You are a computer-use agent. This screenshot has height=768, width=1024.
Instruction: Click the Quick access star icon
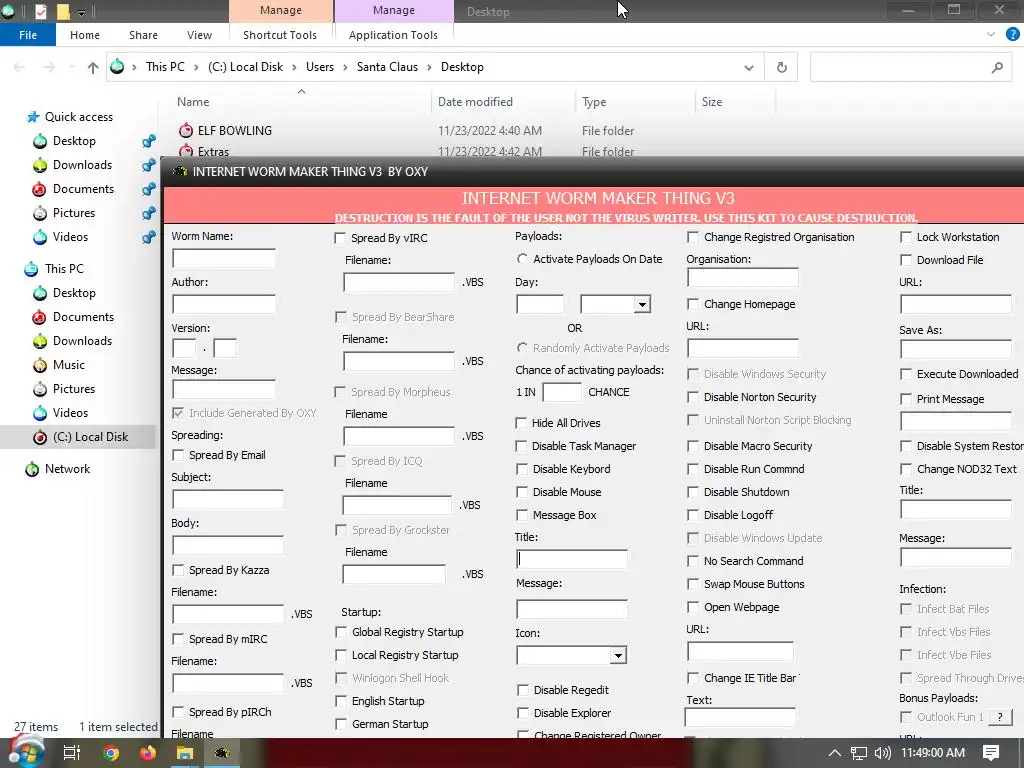33,117
